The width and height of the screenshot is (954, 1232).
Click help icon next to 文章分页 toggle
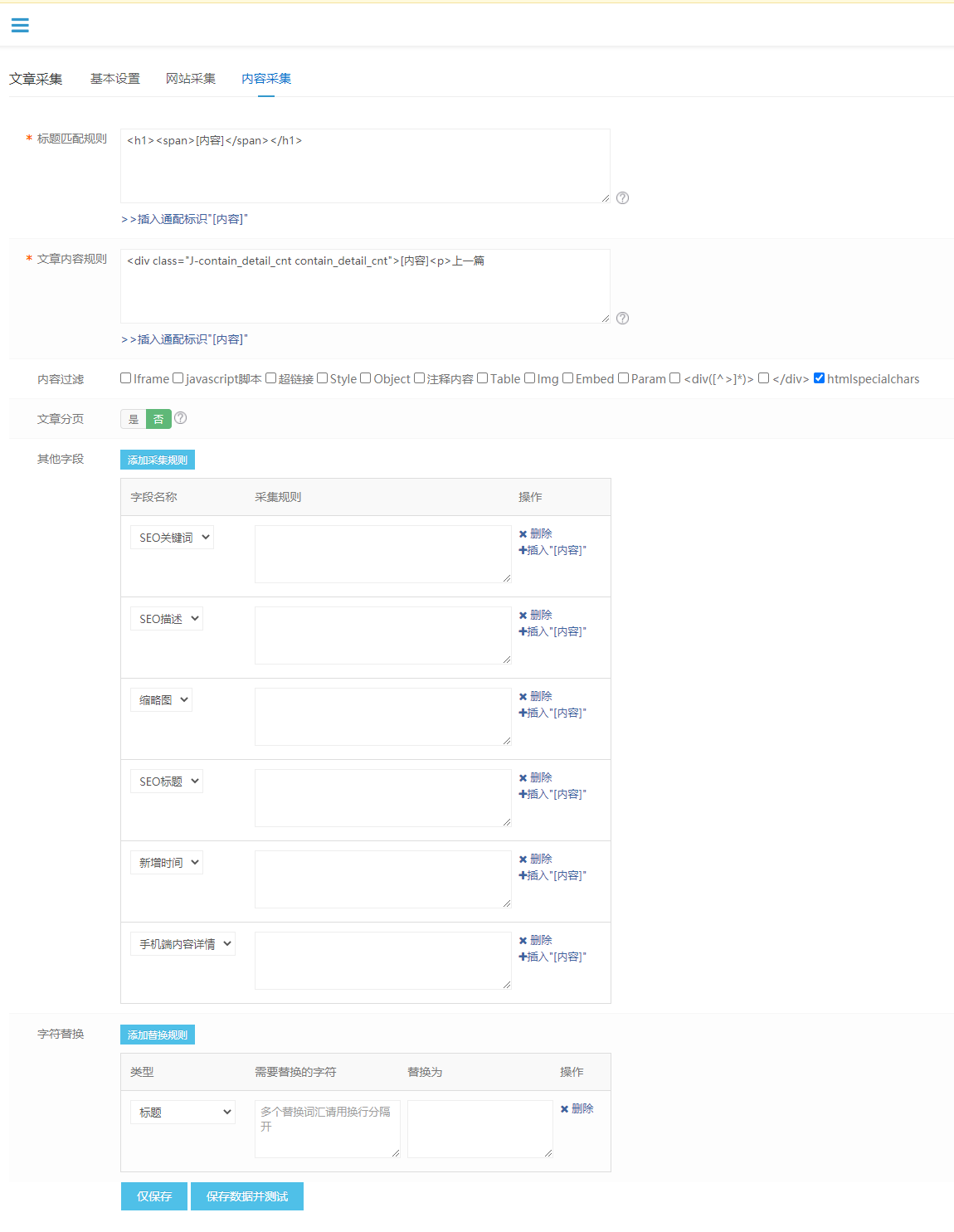click(x=181, y=418)
